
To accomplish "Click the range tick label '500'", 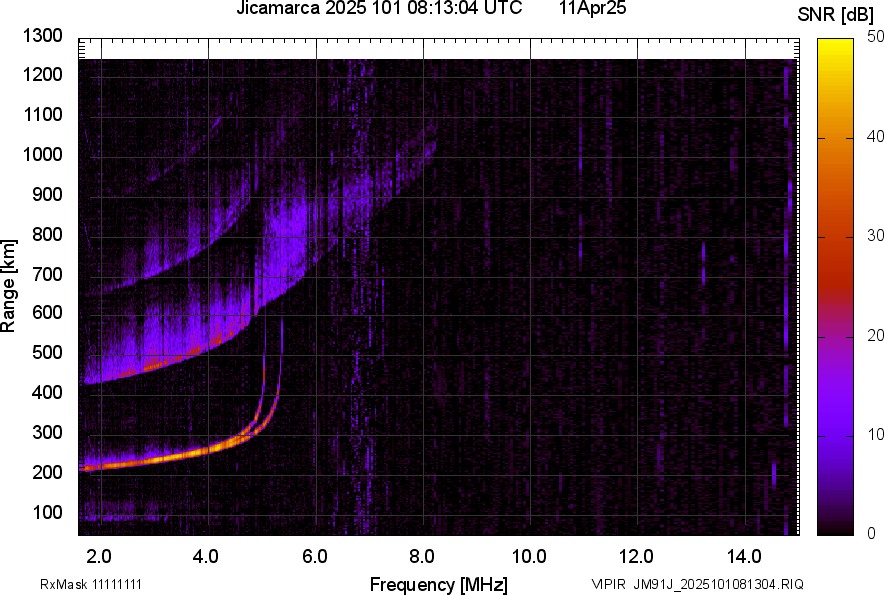I will [47, 352].
